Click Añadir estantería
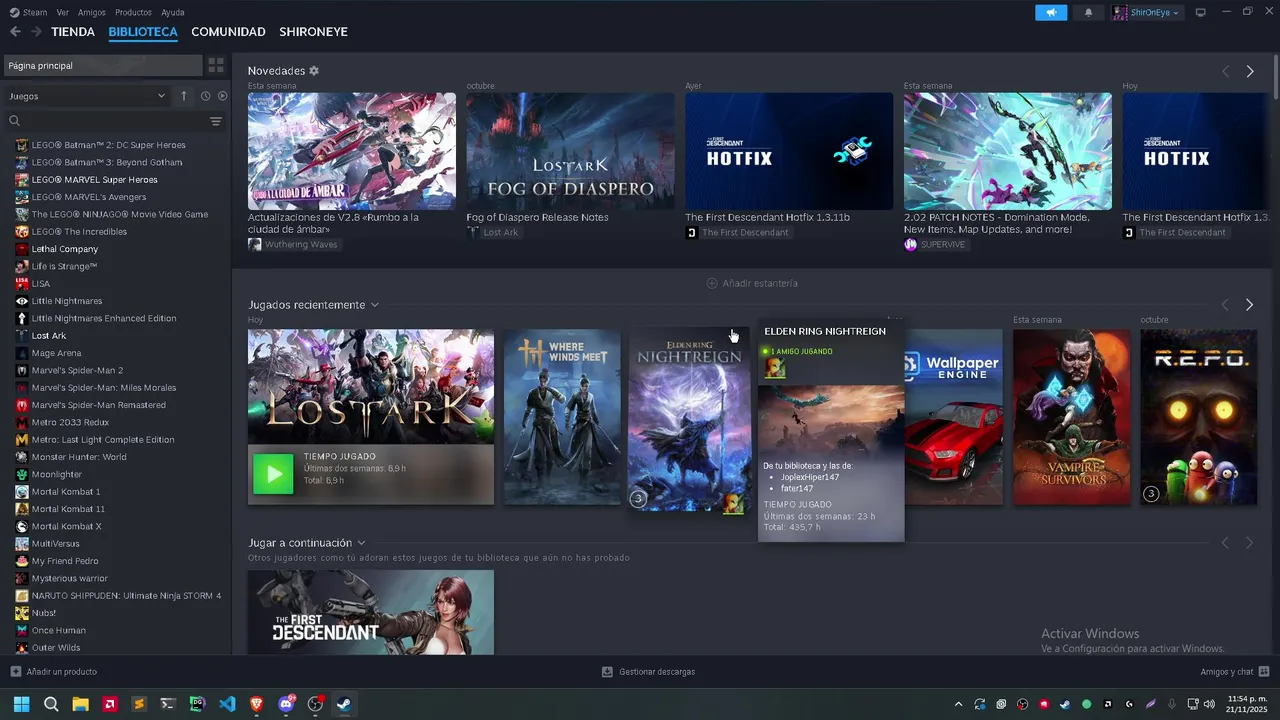The image size is (1280, 720). (x=752, y=283)
